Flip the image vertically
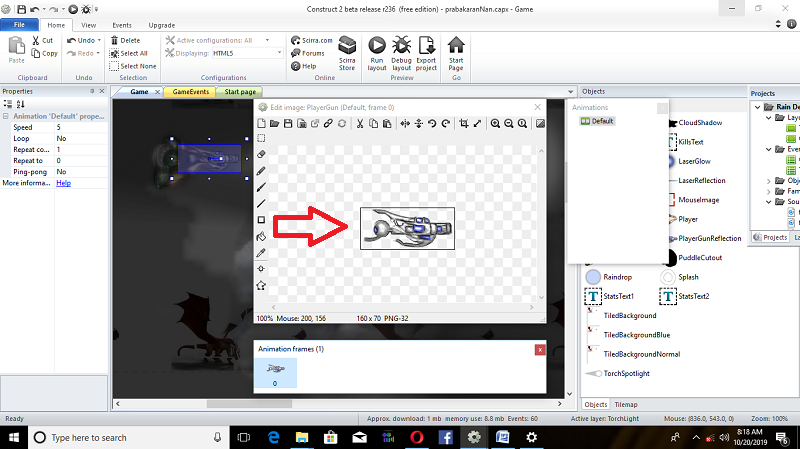Image resolution: width=800 pixels, height=449 pixels. point(418,123)
